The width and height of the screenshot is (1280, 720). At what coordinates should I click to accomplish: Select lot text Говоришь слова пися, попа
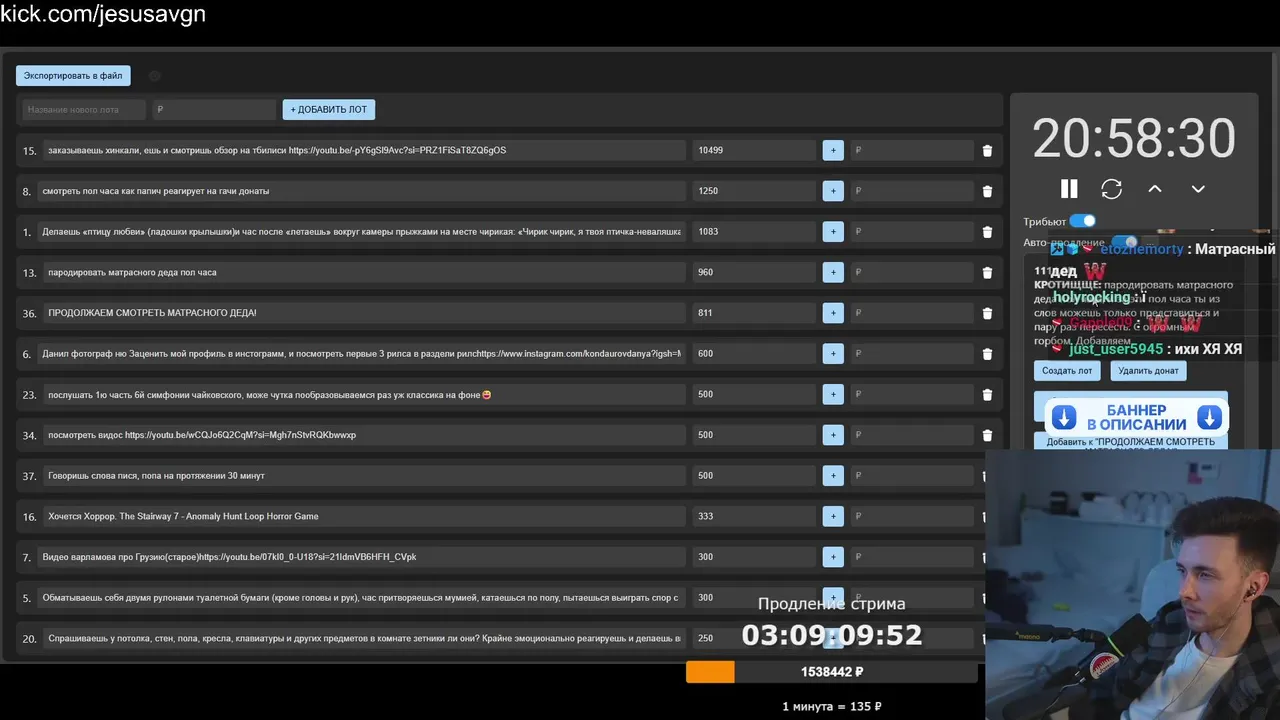coord(364,475)
